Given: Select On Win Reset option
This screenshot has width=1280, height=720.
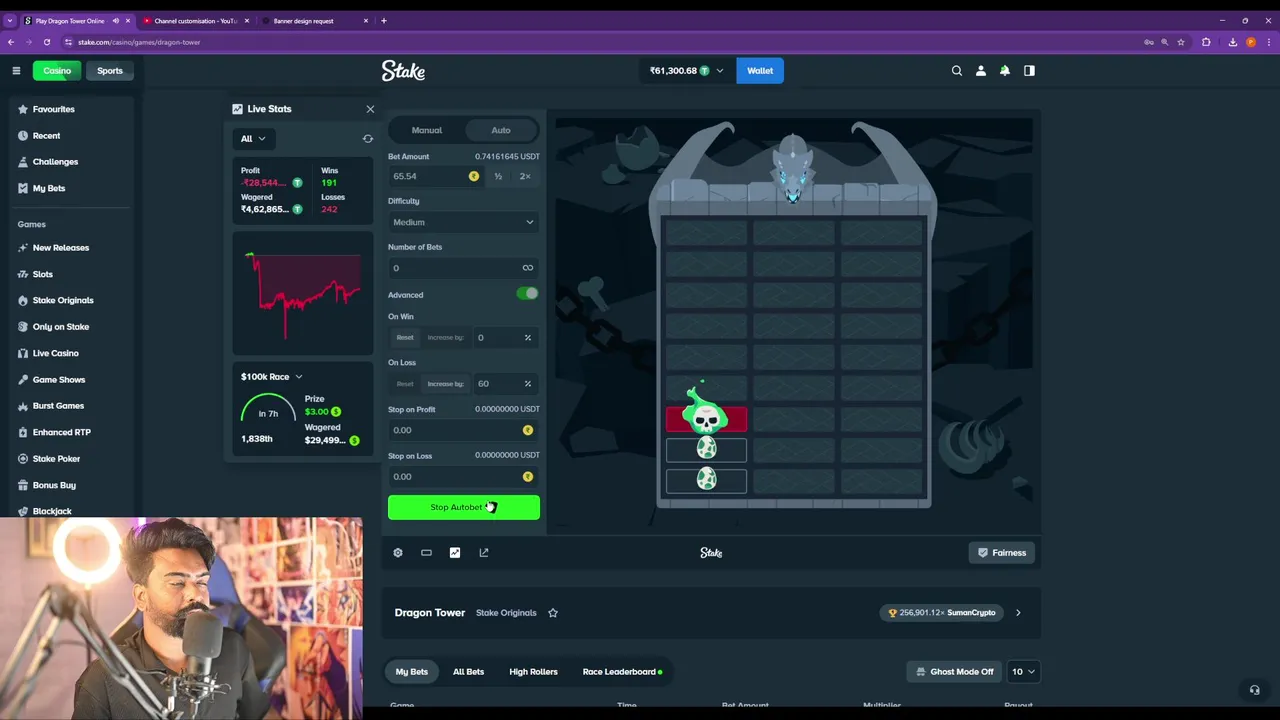Looking at the screenshot, I should 405,338.
